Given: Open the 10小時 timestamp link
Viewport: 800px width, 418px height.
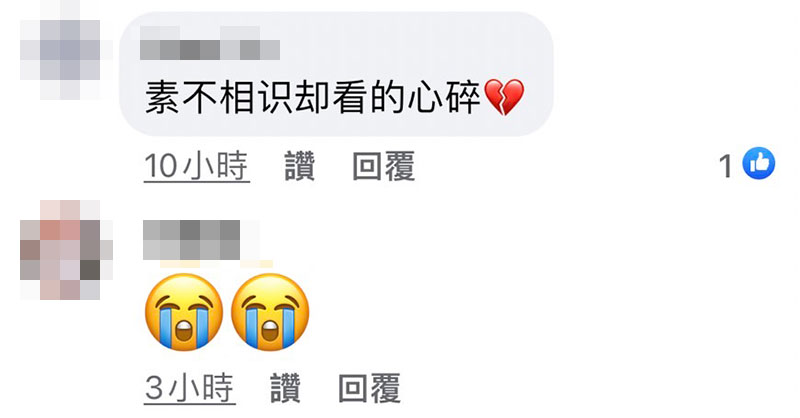Looking at the screenshot, I should [196, 166].
